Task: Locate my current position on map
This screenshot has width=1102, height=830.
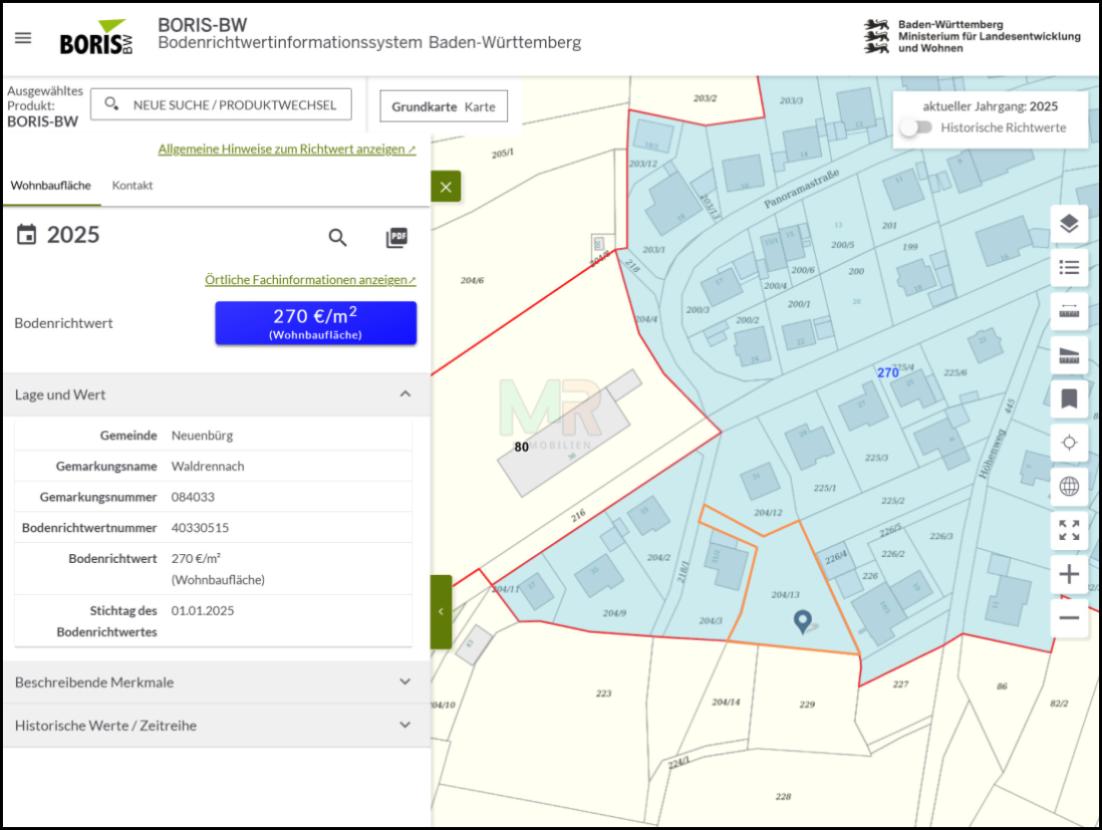Action: coord(1069,443)
